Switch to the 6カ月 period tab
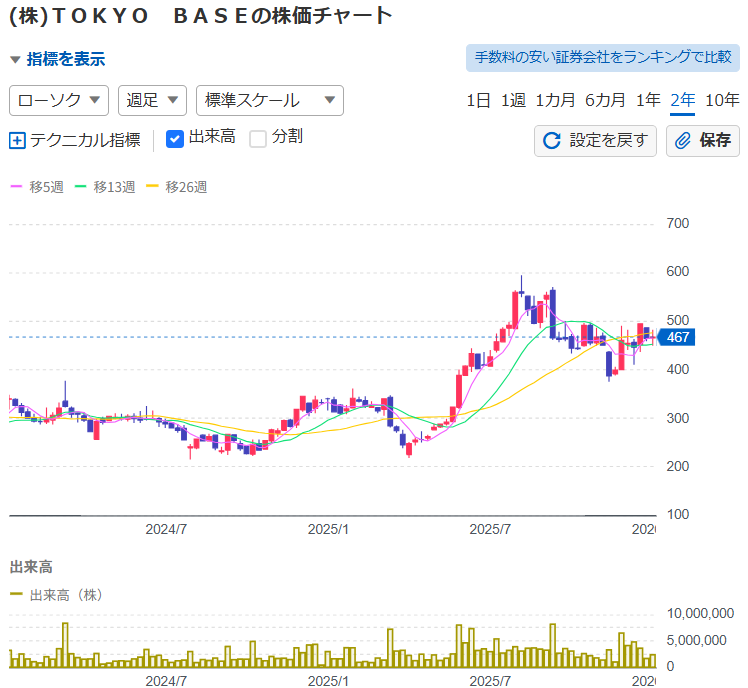The image size is (748, 688). [x=605, y=100]
